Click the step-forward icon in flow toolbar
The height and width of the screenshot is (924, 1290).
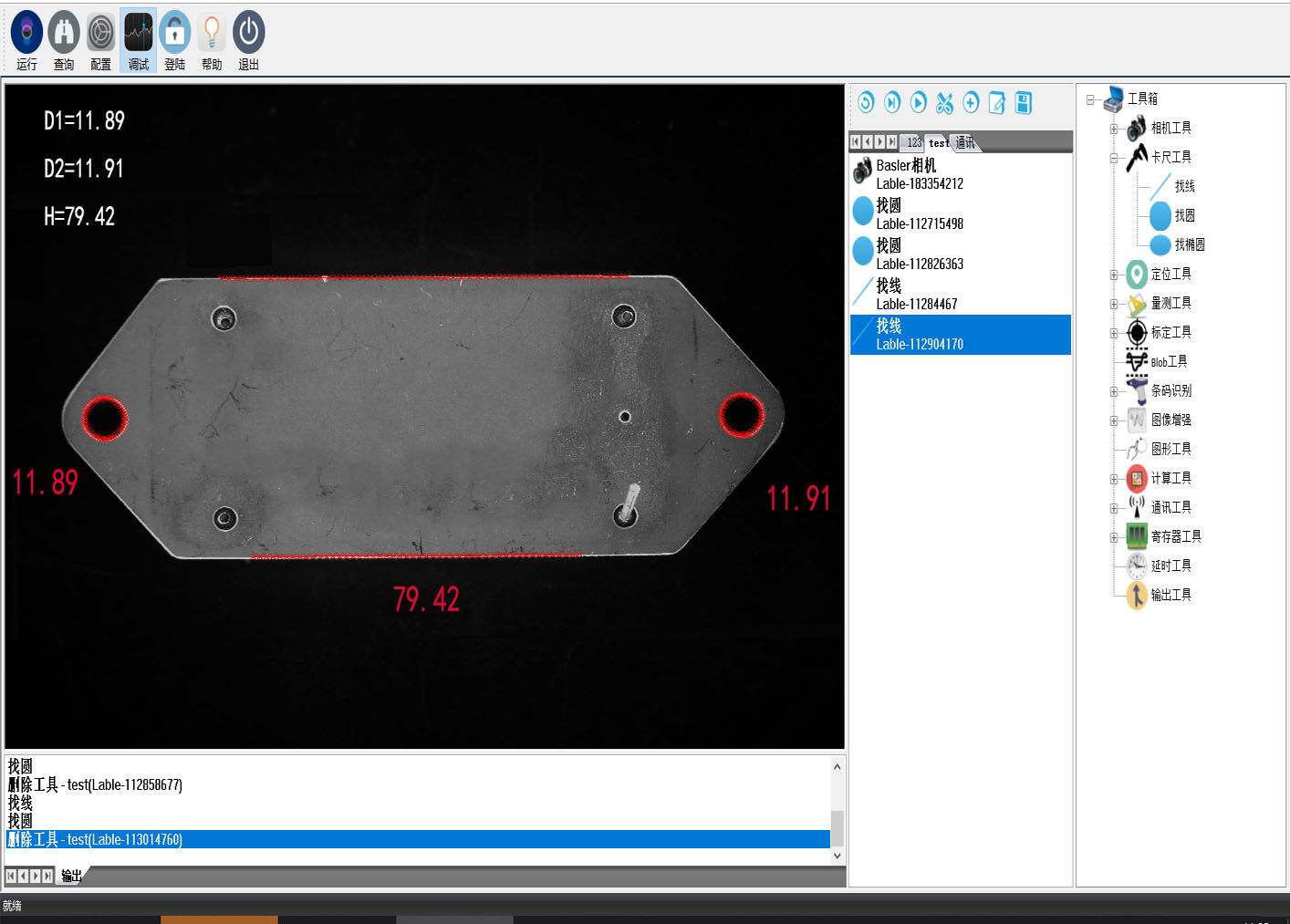click(892, 102)
